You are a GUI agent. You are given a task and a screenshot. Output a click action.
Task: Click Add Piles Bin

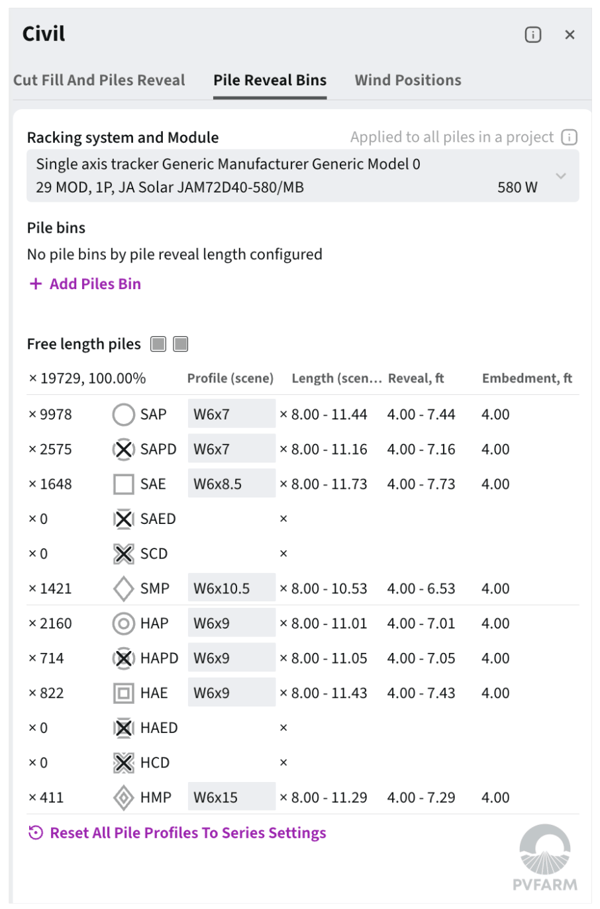[x=85, y=284]
